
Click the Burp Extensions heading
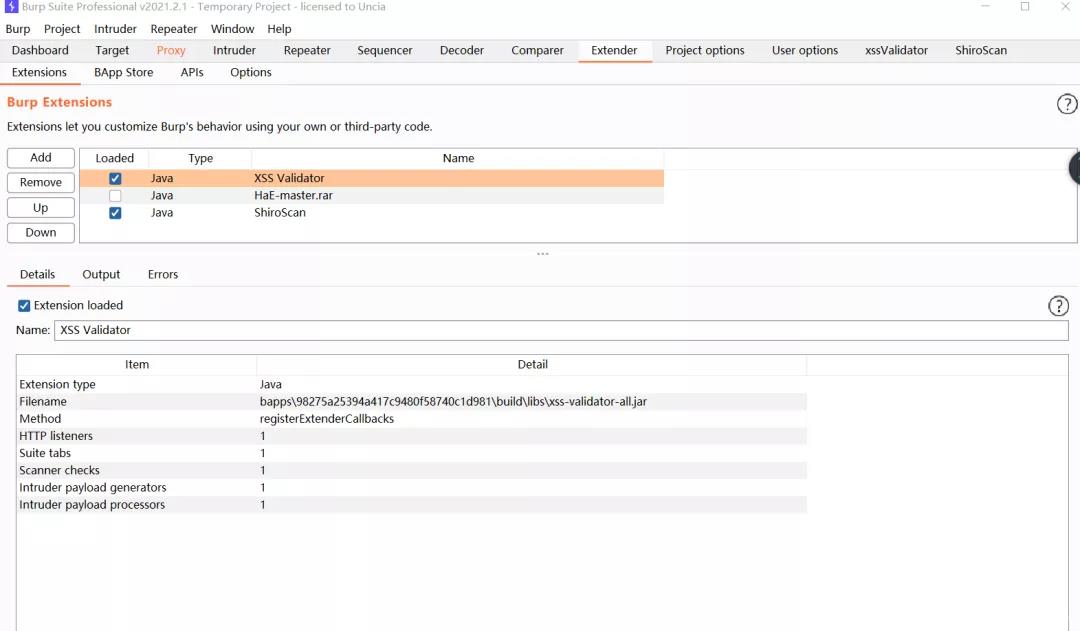pos(59,102)
